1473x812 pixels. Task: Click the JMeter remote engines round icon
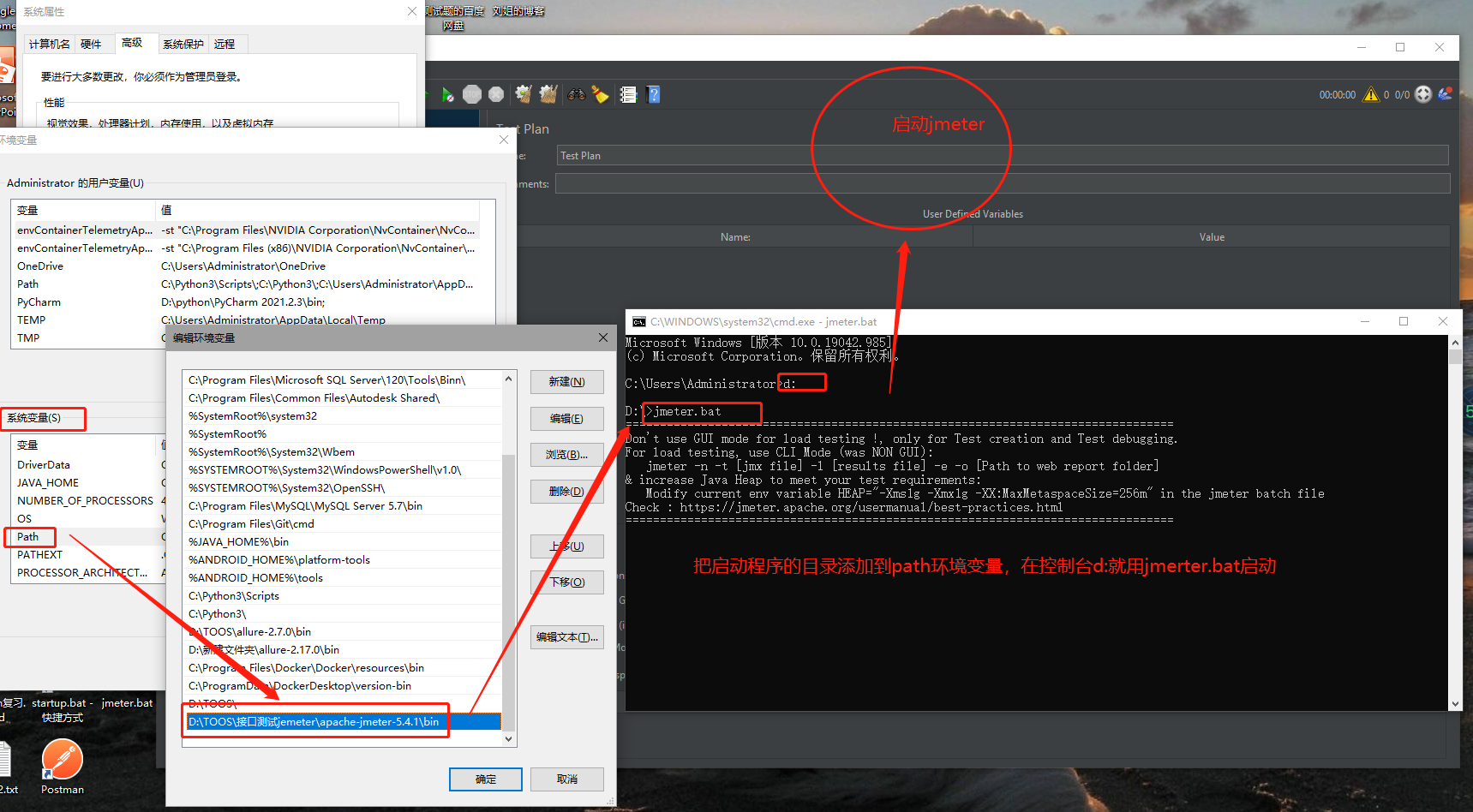point(1423,94)
